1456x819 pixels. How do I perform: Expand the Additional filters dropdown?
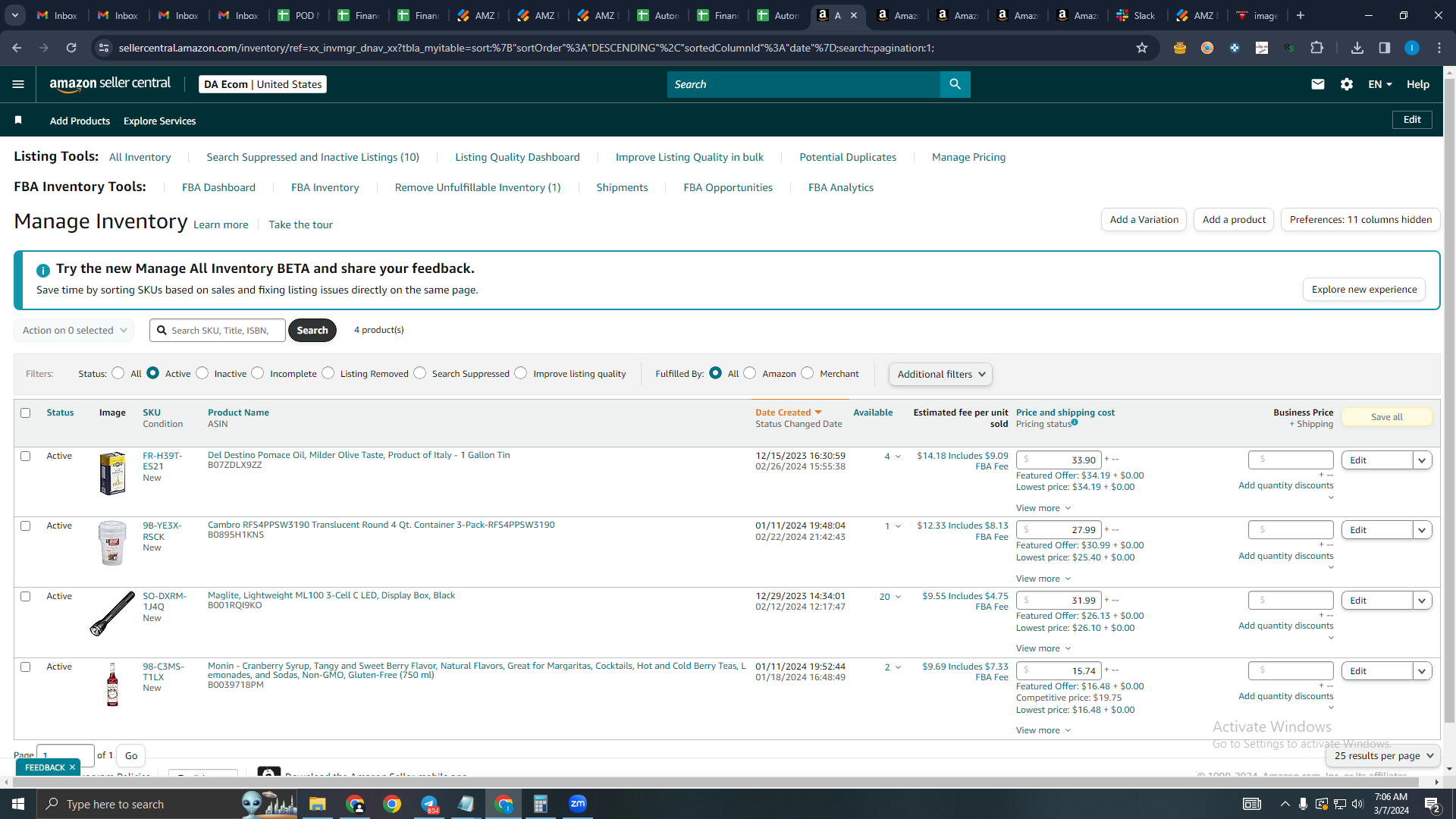pyautogui.click(x=940, y=375)
